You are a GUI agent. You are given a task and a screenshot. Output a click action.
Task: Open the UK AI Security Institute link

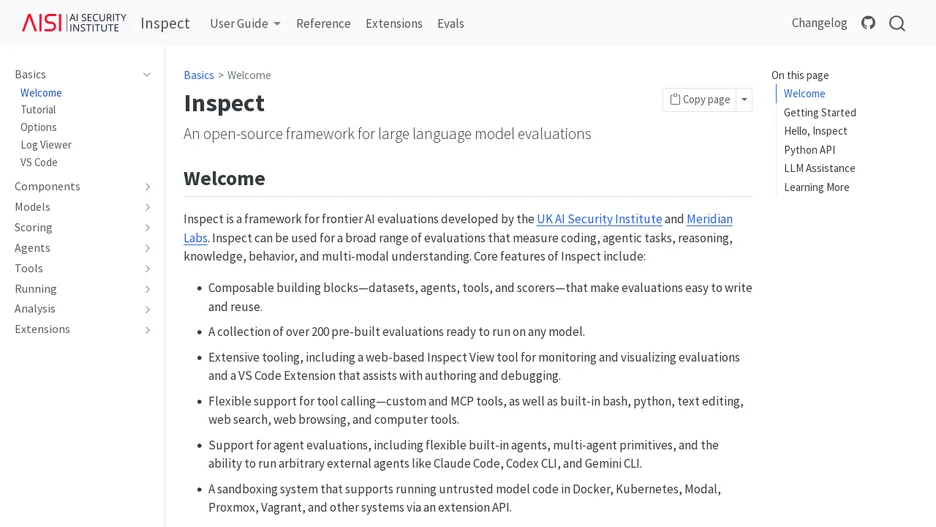pyautogui.click(x=599, y=219)
